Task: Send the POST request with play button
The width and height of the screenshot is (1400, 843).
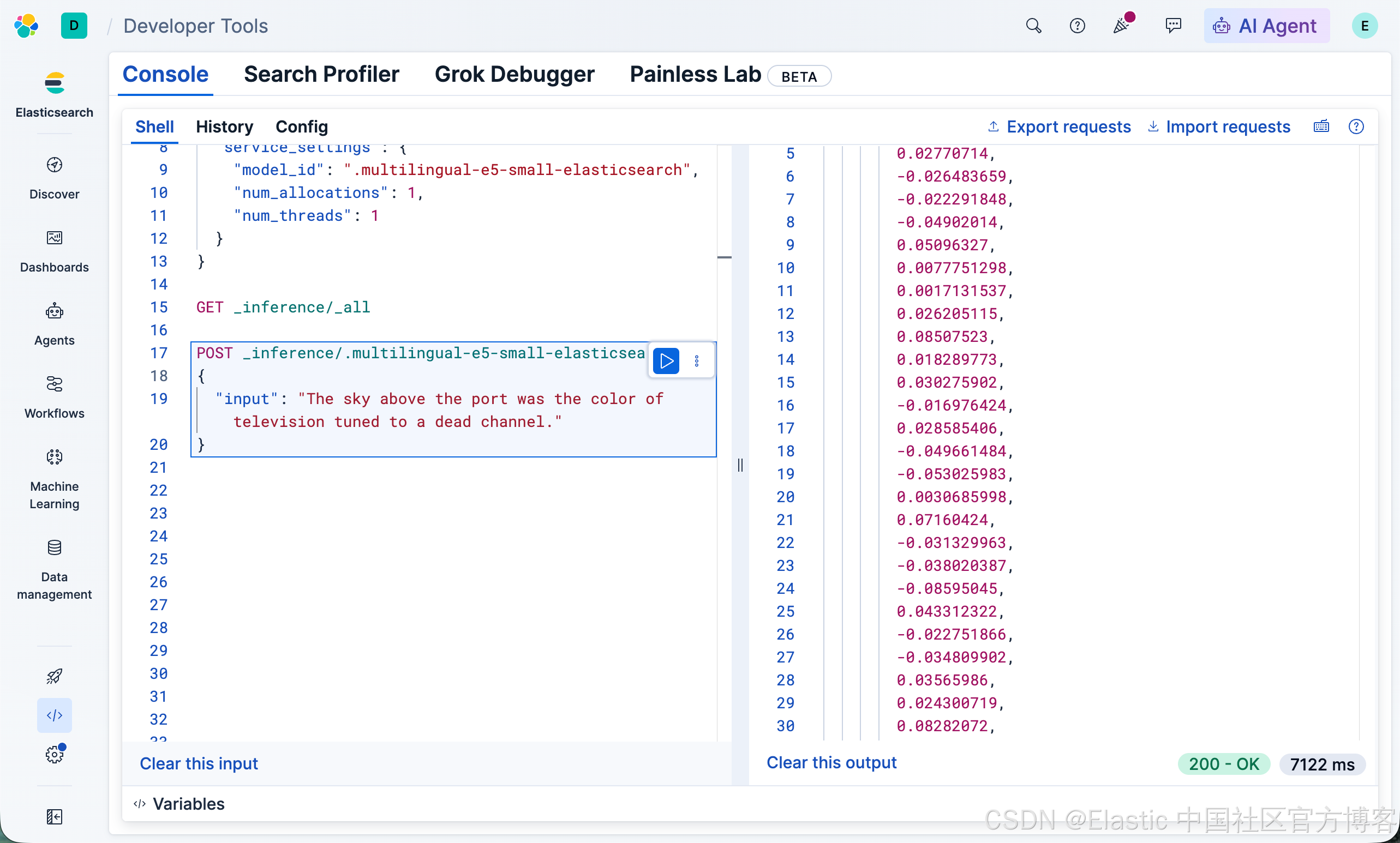Action: [x=666, y=360]
